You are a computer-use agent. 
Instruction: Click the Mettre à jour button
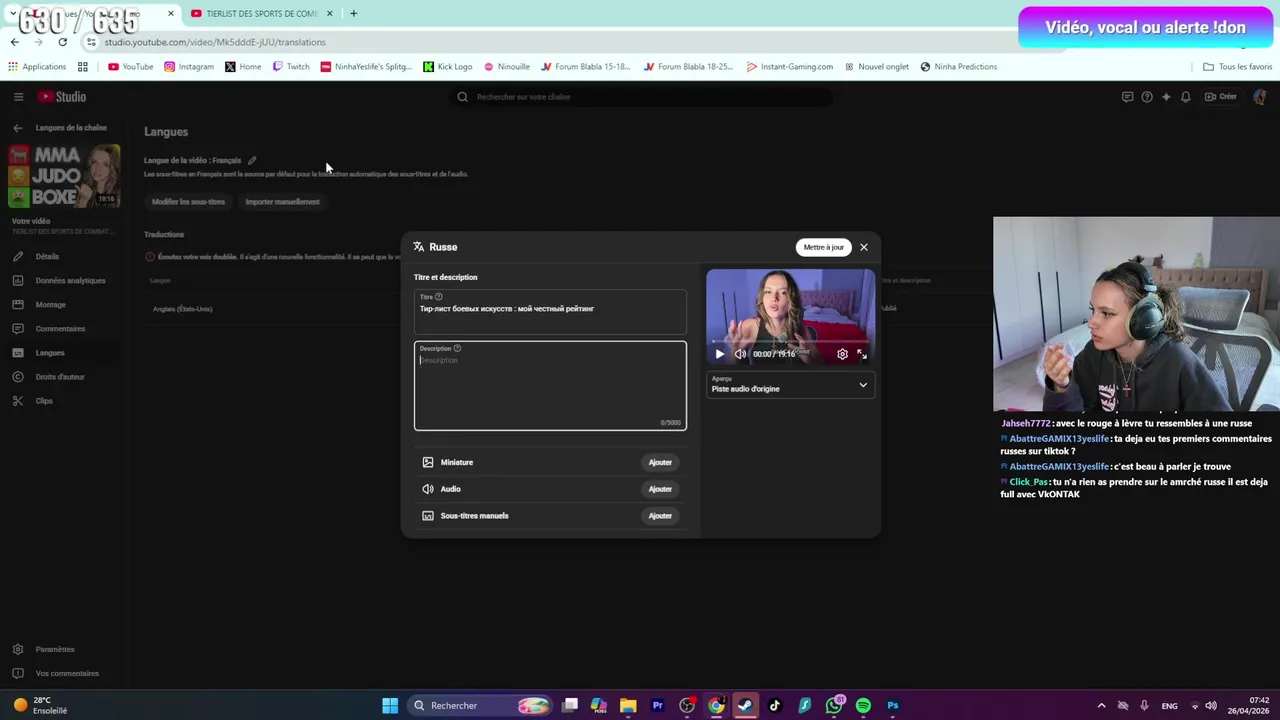(x=824, y=247)
